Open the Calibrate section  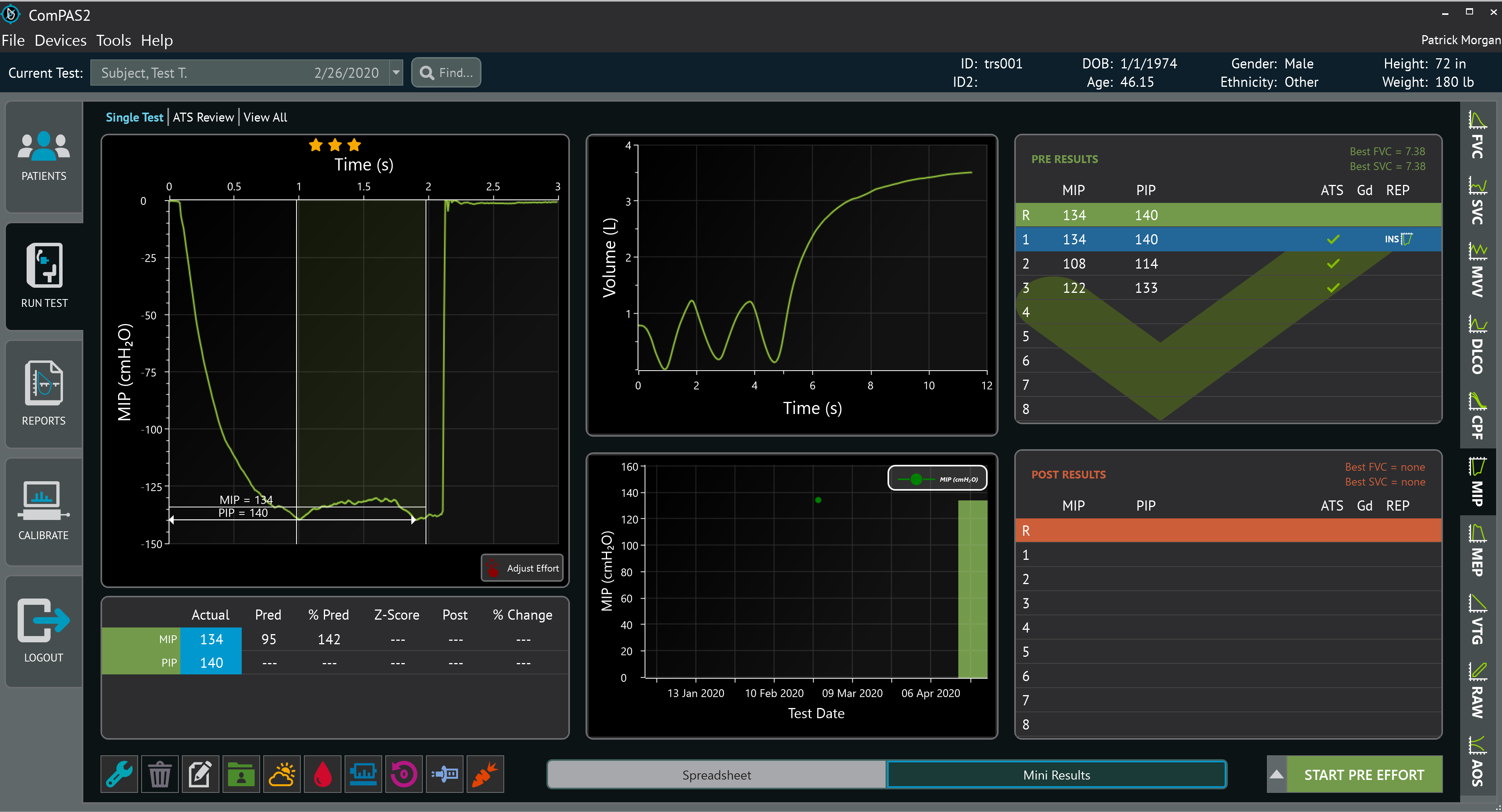(44, 511)
